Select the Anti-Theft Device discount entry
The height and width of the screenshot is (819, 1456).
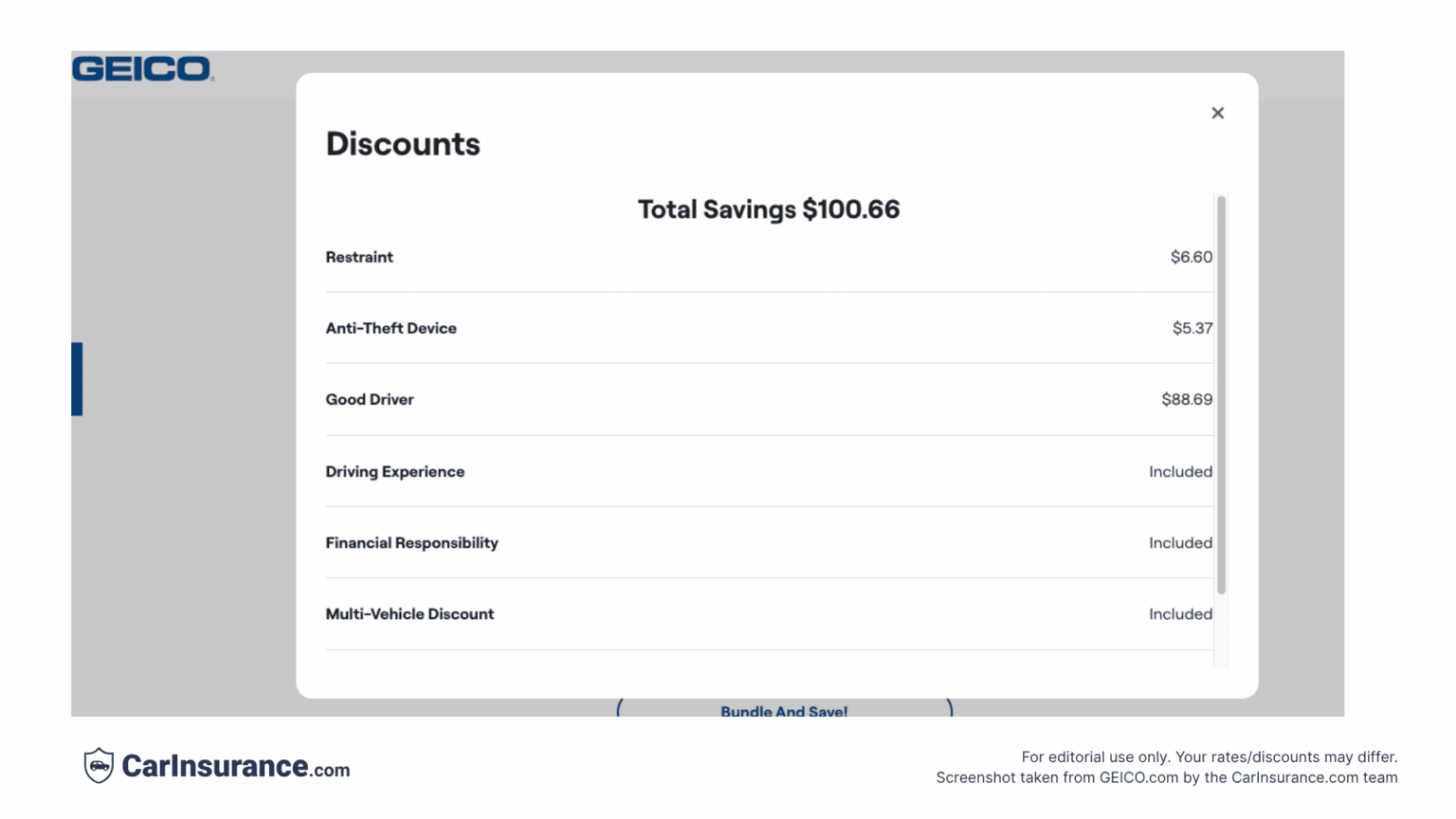391,328
